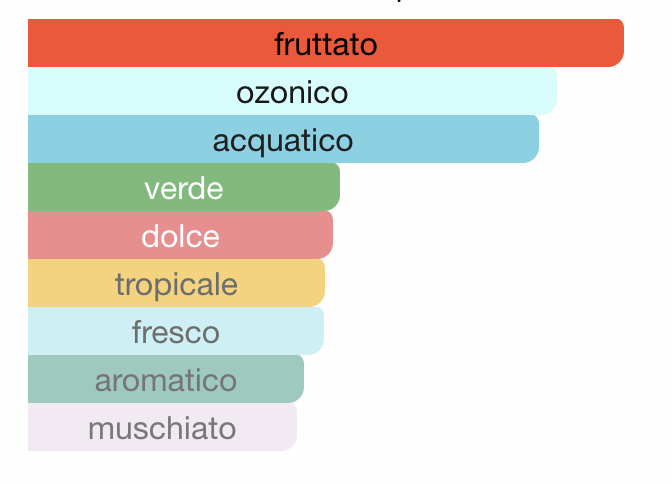Screen dimensions: 672x484
Task: Click the white verde label
Action: pyautogui.click(x=184, y=188)
